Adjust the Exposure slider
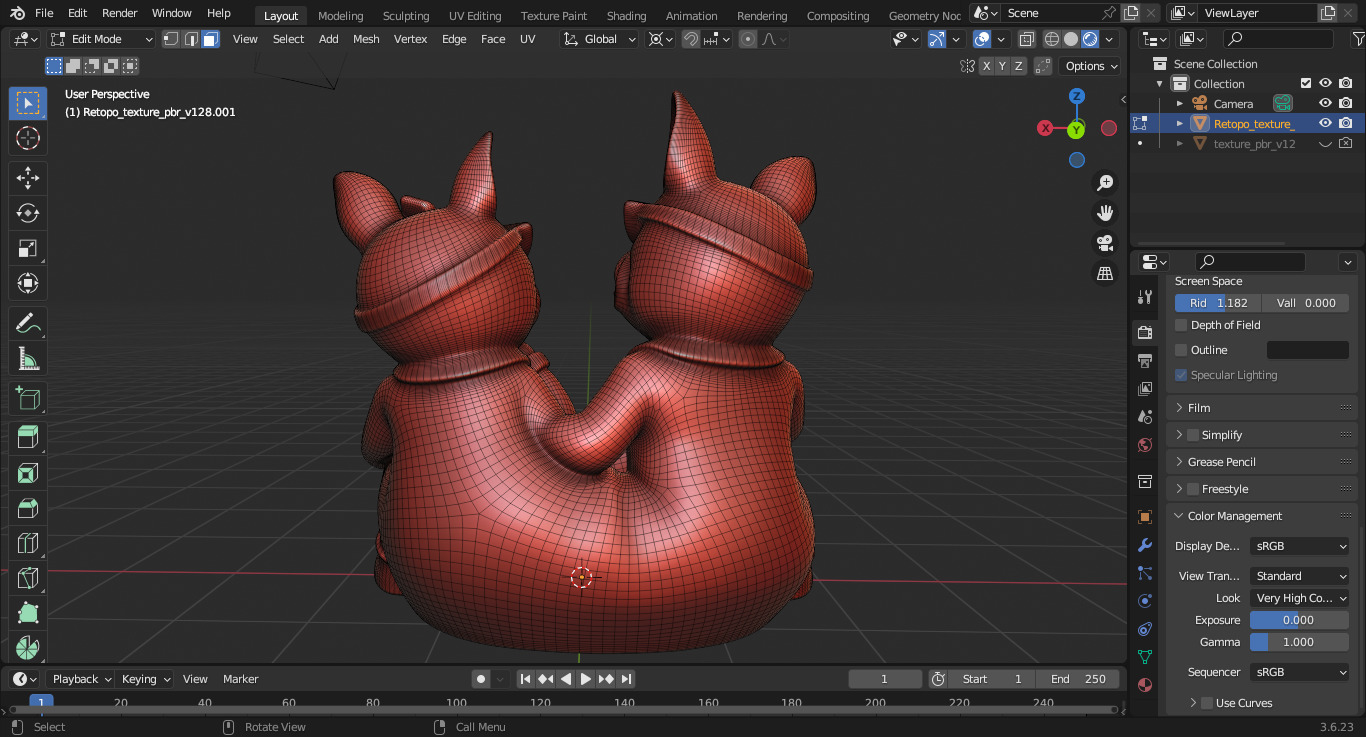The height and width of the screenshot is (737, 1366). coord(1299,620)
